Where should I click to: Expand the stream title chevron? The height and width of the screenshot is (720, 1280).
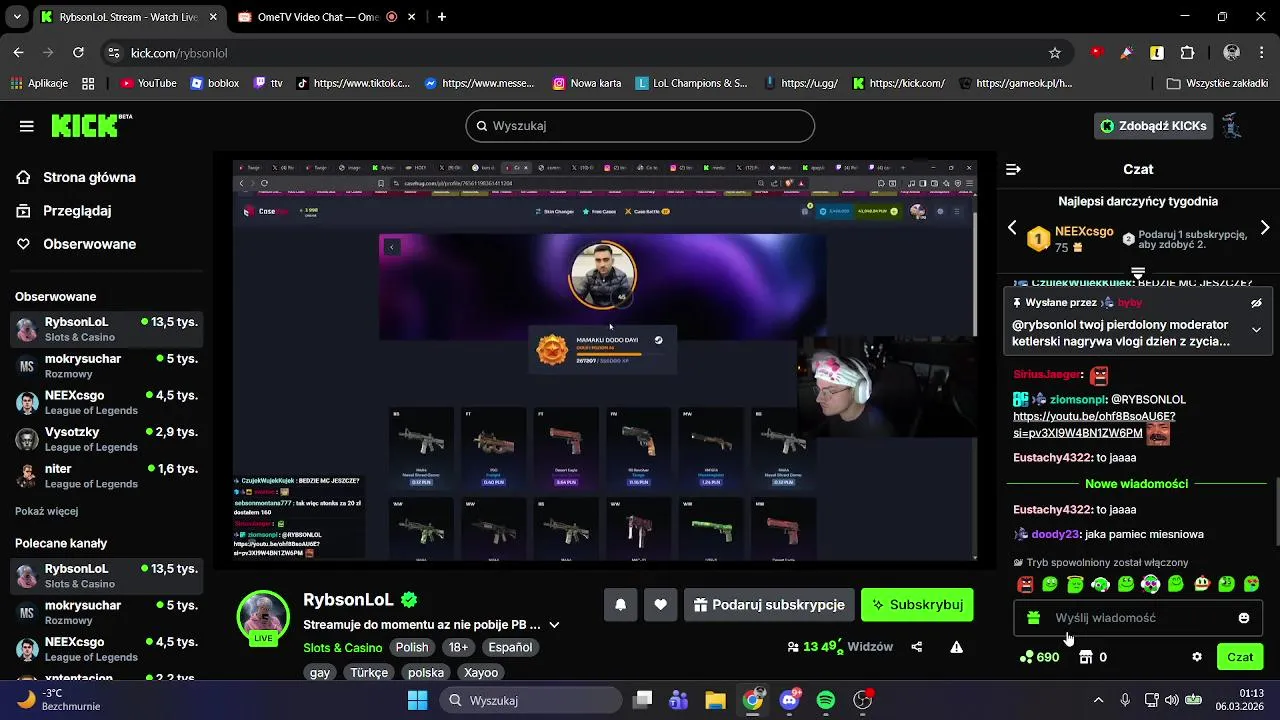(554, 625)
